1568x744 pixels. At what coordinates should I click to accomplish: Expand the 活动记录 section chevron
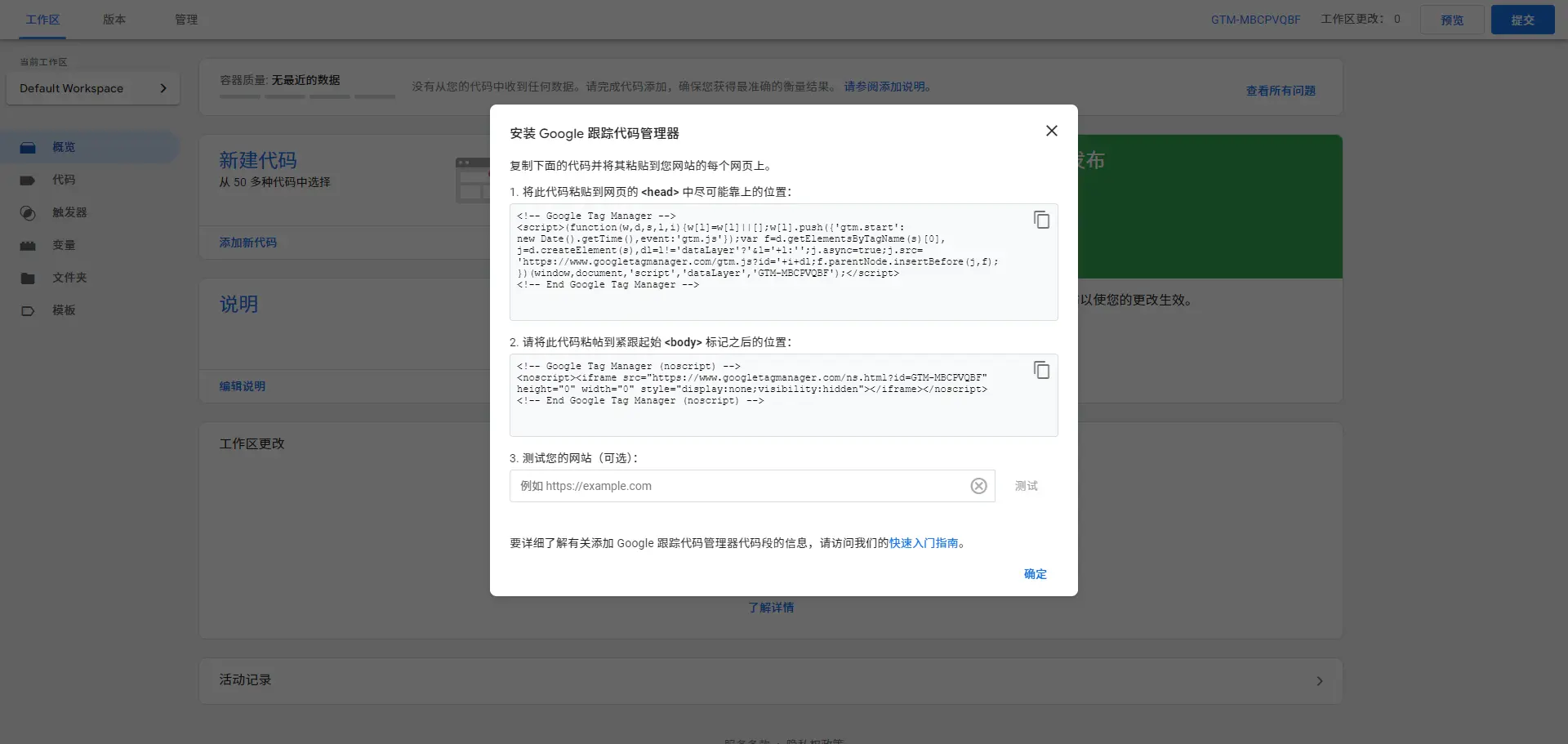(x=1319, y=681)
